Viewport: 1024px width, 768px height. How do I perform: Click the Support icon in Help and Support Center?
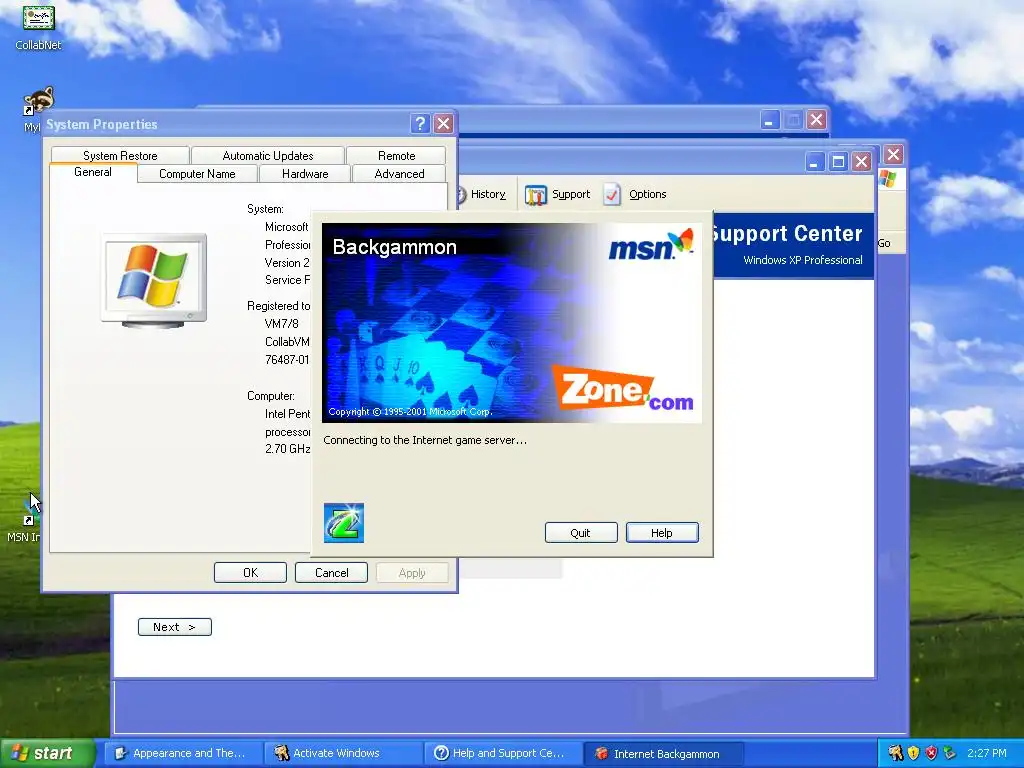[x=536, y=195]
